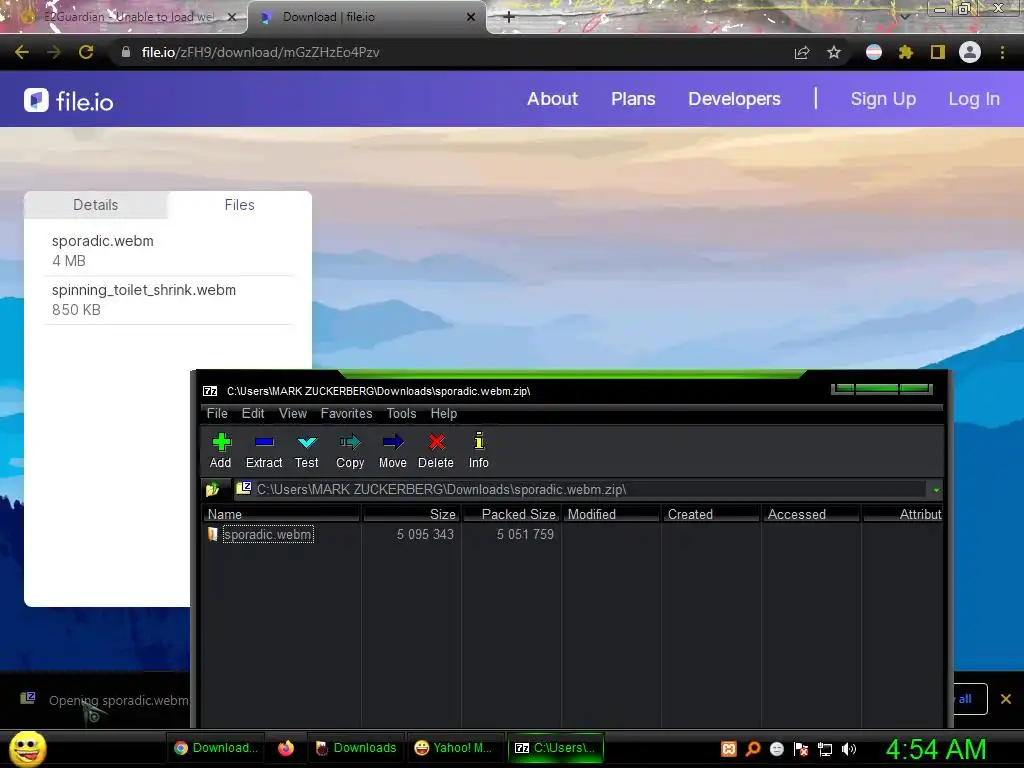Open a new browser tab
Image resolution: width=1024 pixels, height=768 pixels.
point(509,17)
